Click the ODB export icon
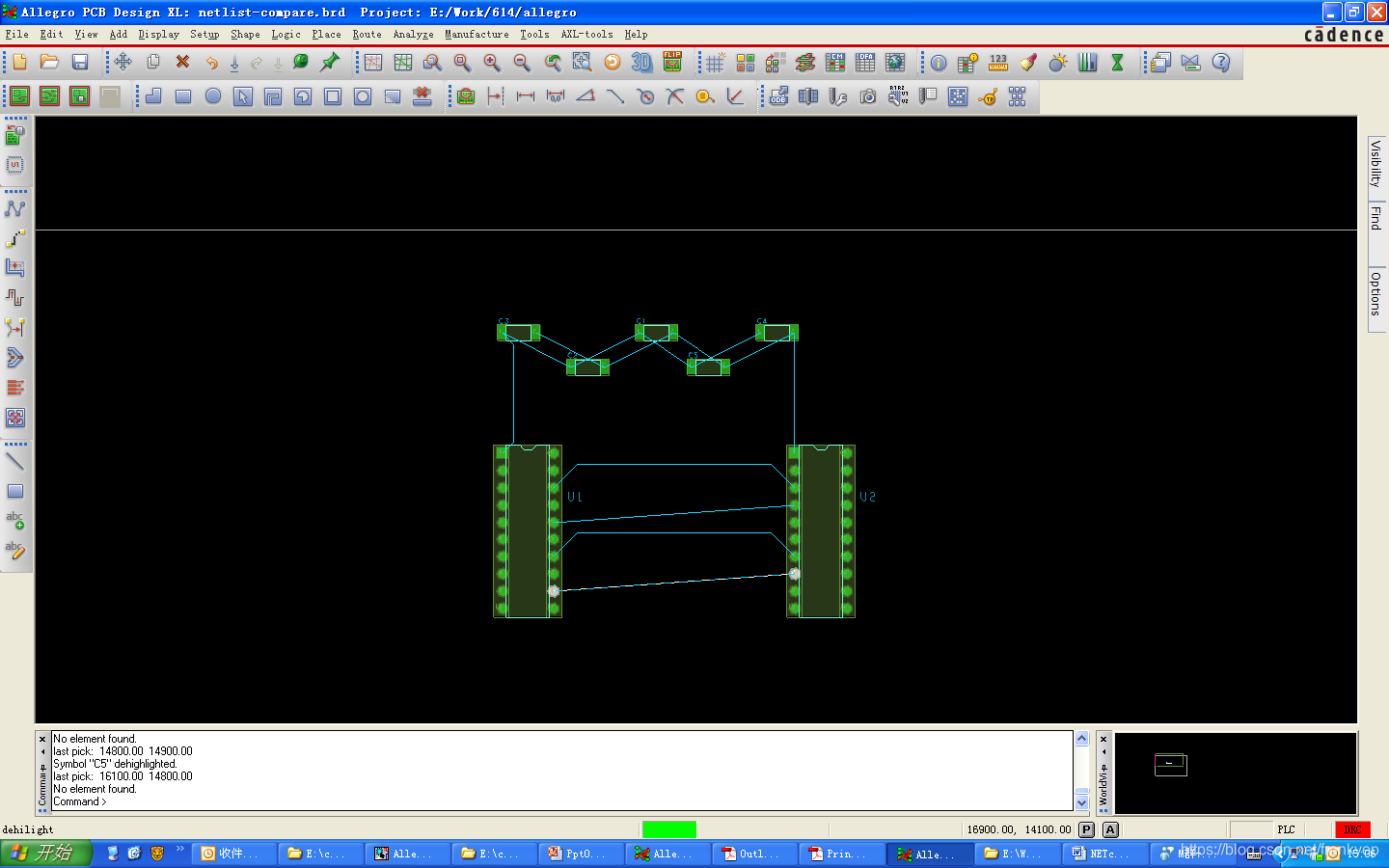The image size is (1389, 868). (778, 96)
